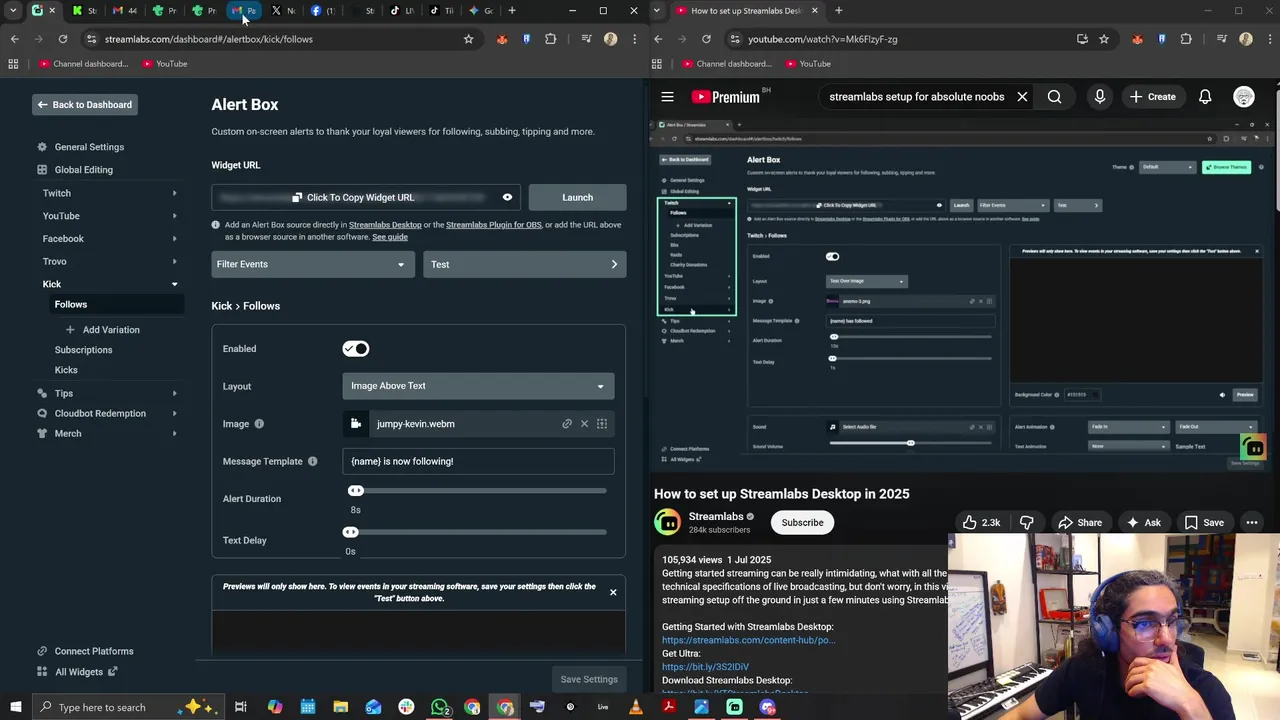Expand the Facebook section in sidebar
The width and height of the screenshot is (1280, 720).
tap(174, 239)
